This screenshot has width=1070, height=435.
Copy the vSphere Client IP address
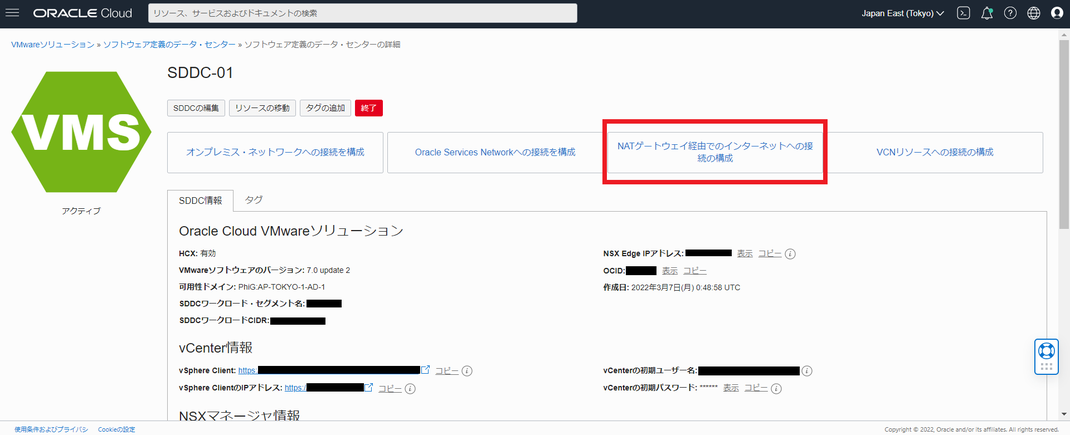coord(390,389)
